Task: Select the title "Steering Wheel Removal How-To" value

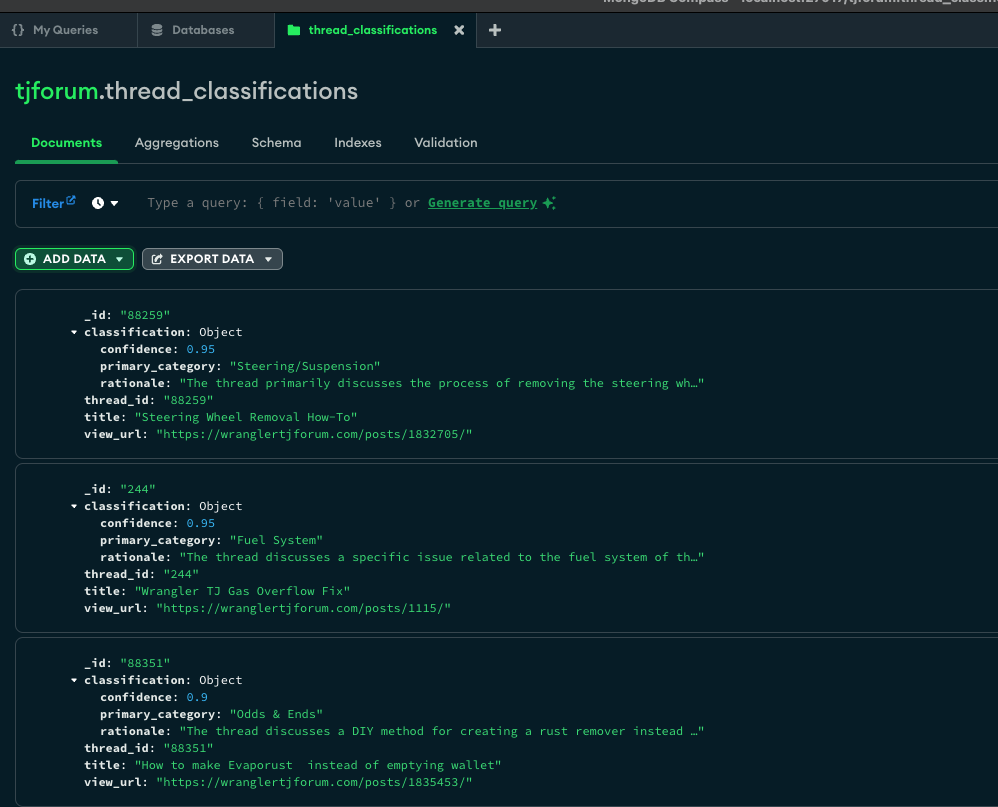Action: 246,417
